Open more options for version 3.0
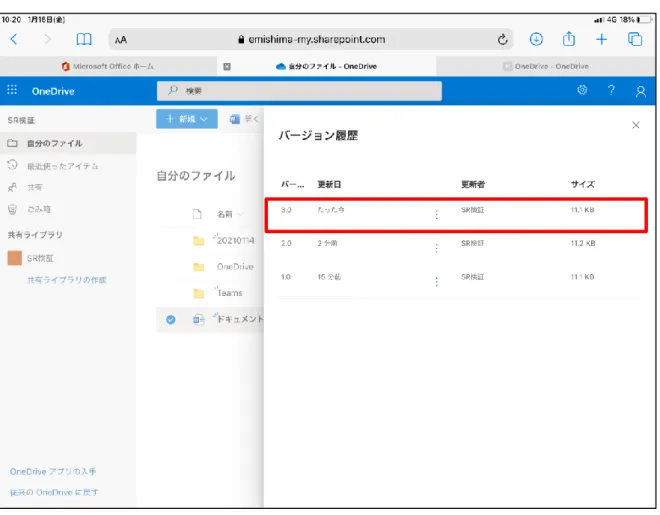 coord(436,215)
